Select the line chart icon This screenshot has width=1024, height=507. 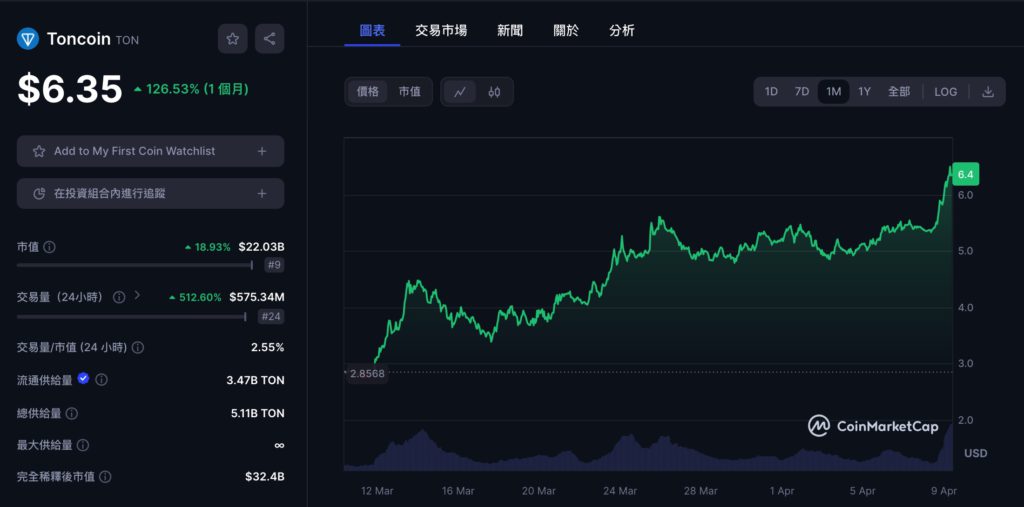pos(460,92)
